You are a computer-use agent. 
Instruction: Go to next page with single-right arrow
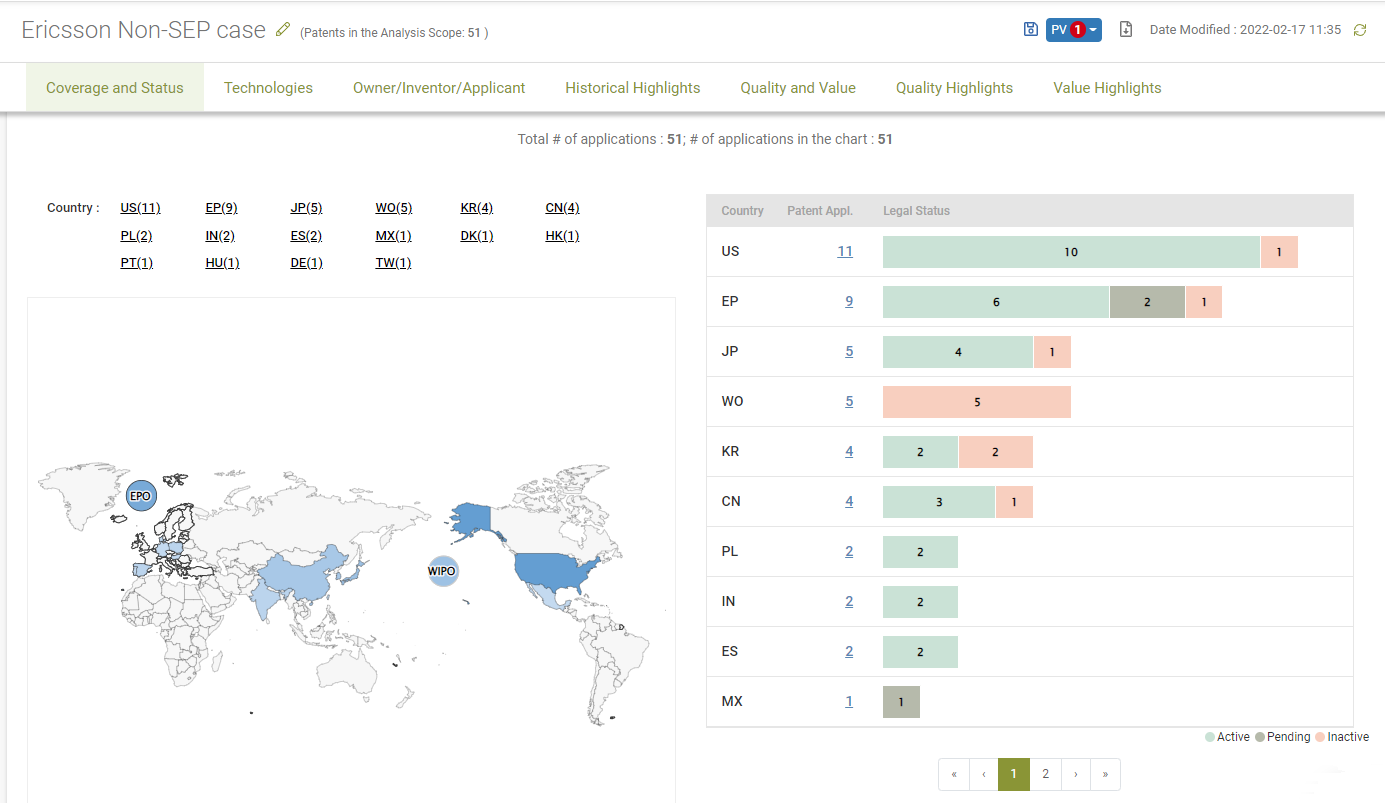pyautogui.click(x=1075, y=774)
